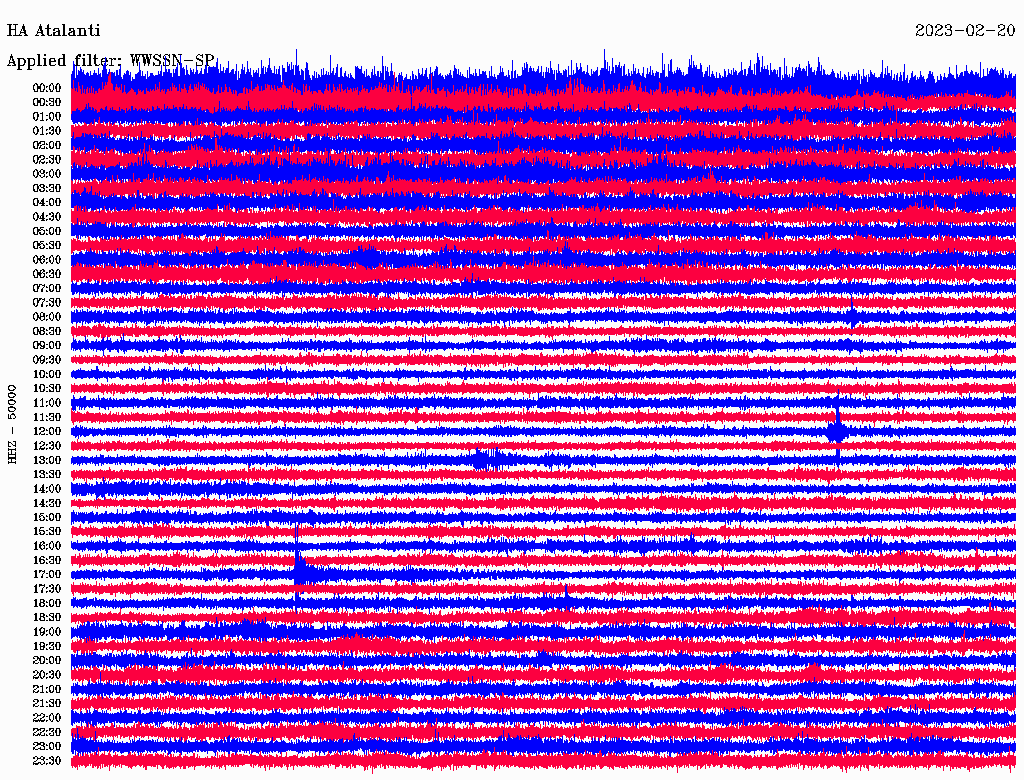1024x780 pixels.
Task: Click the 20:30 time label
Action: [47, 675]
